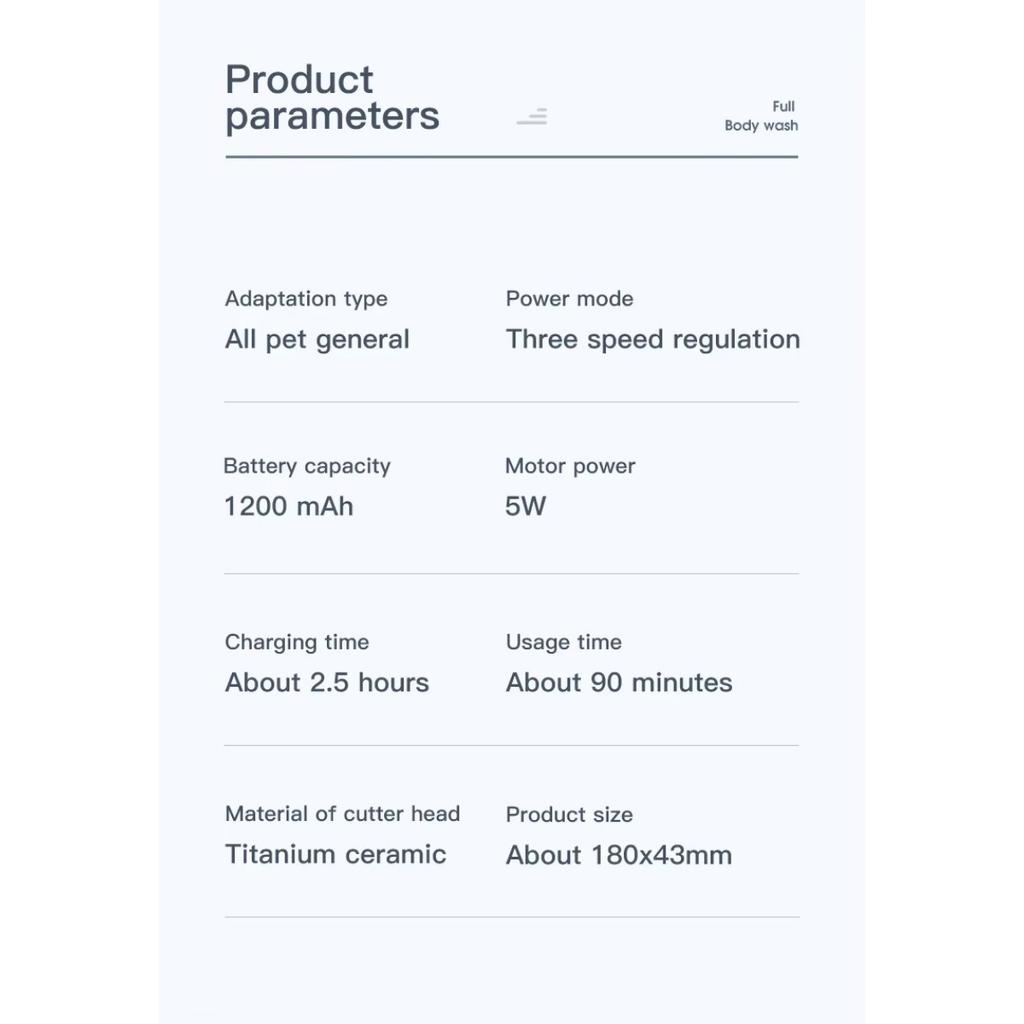The image size is (1024, 1024).
Task: Click the "5W" motor power value
Action: click(525, 506)
